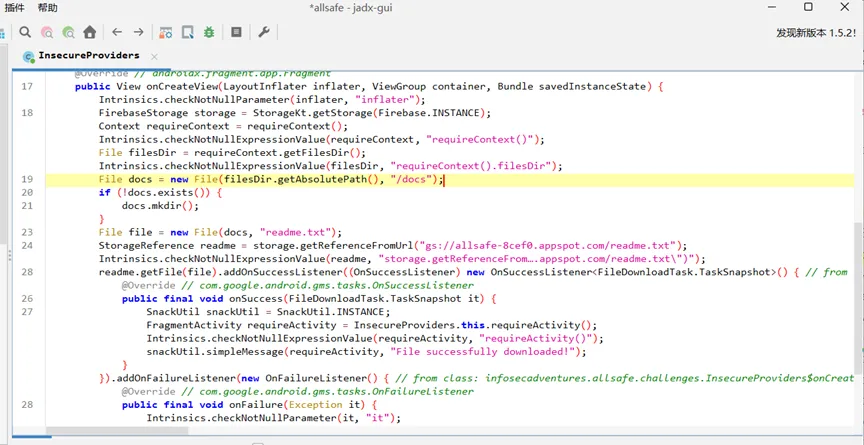864x445 pixels.
Task: Open the log viewer icon
Action: (236, 32)
